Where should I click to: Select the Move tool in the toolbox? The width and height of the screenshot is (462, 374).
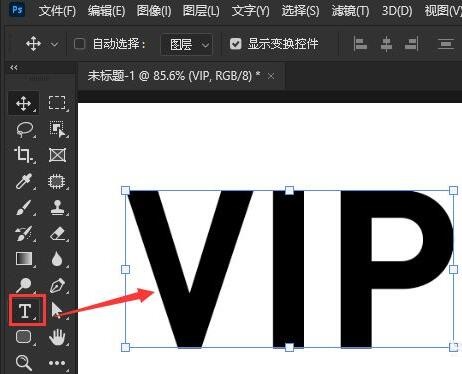24,103
